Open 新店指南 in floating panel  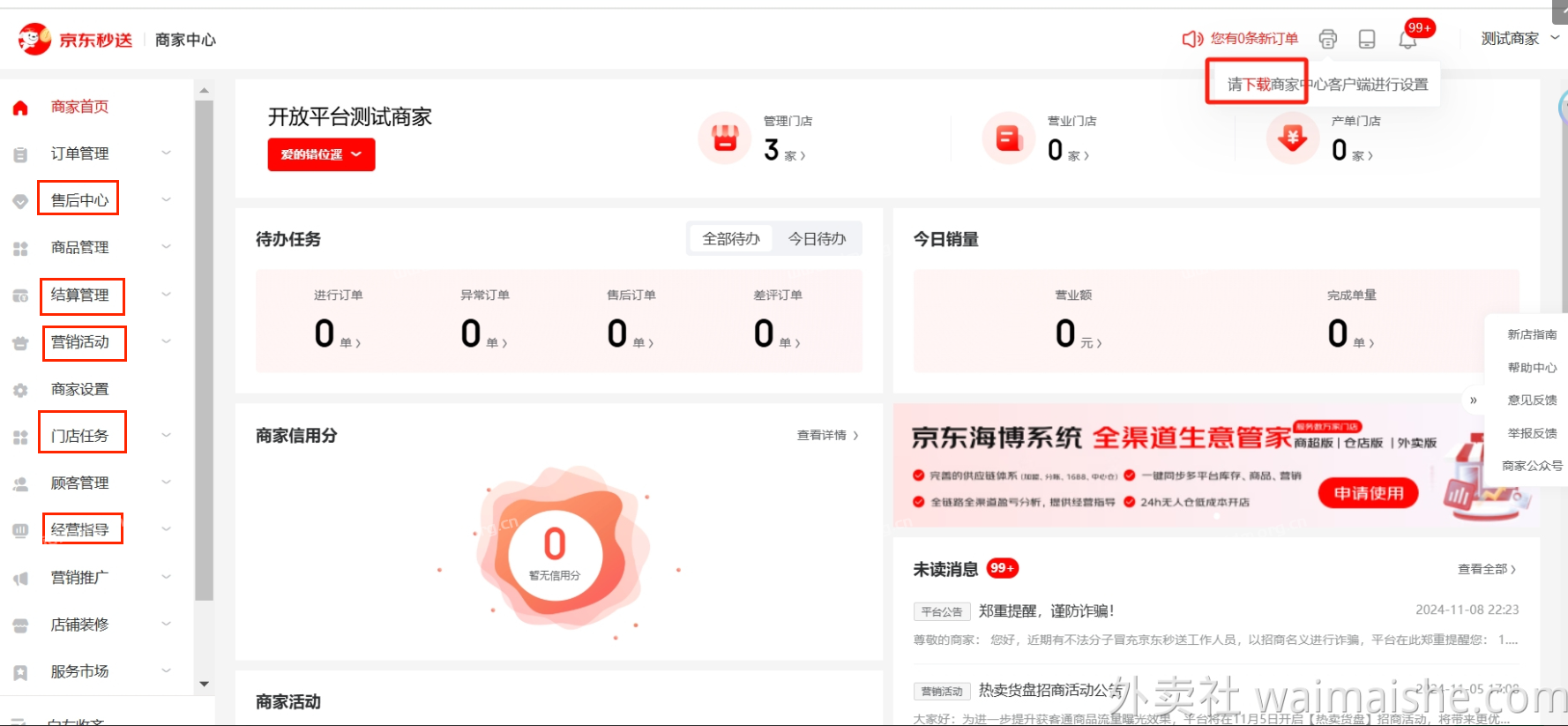(x=1532, y=334)
